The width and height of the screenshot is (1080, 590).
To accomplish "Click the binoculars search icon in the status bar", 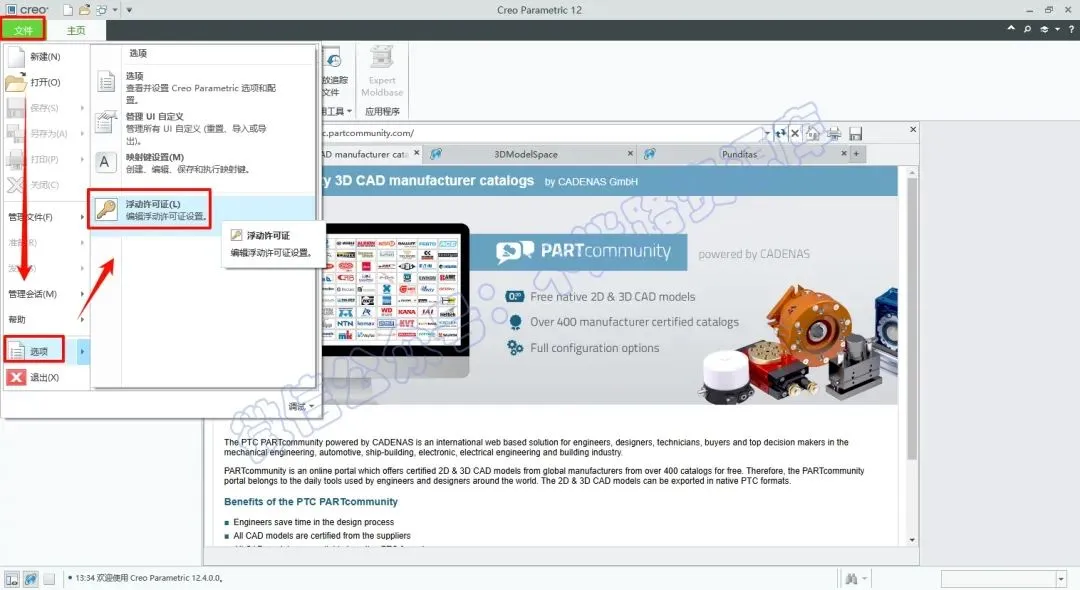I will coord(851,579).
